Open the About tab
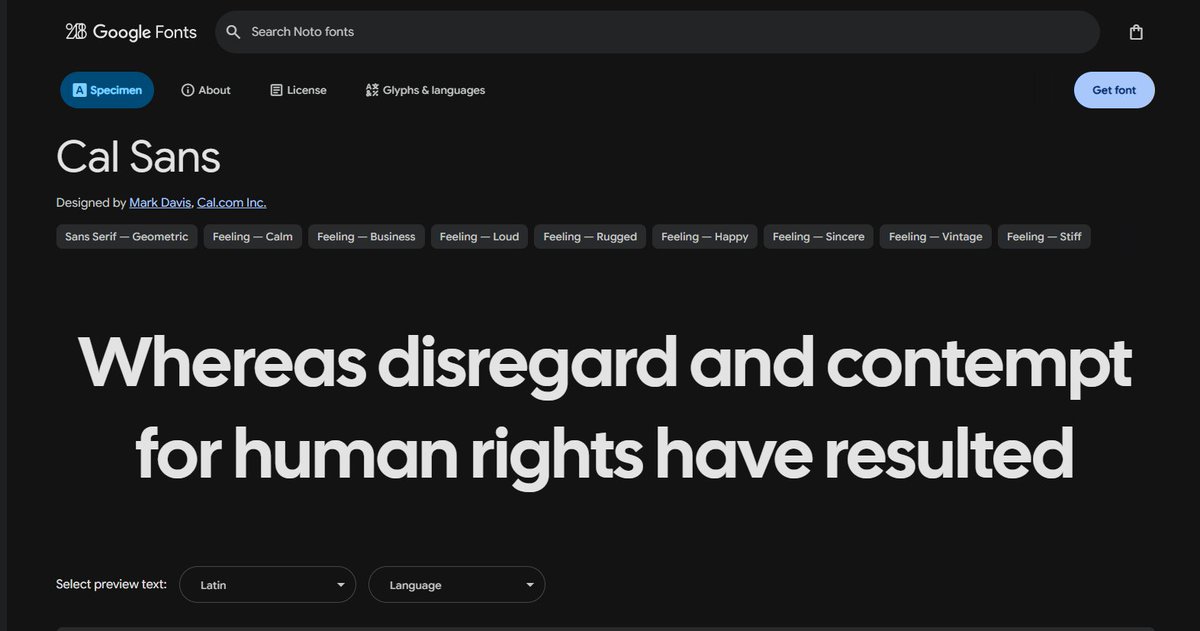The height and width of the screenshot is (631, 1200). point(206,90)
